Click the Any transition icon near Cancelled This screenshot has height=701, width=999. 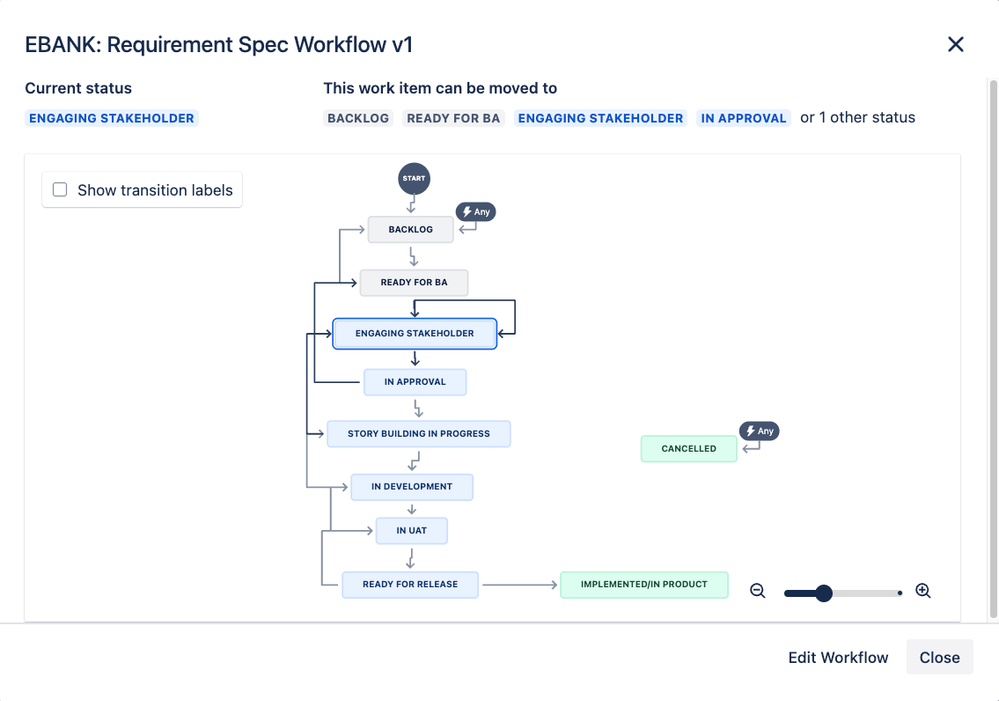[759, 431]
